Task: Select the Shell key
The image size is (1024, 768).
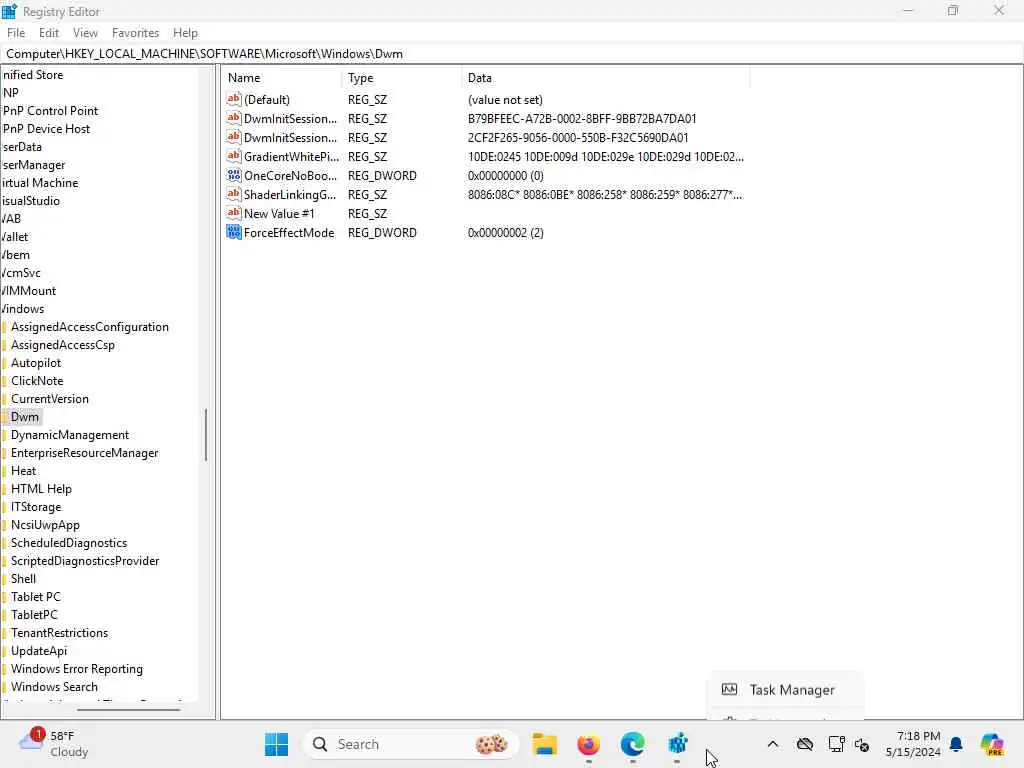Action: 24,579
